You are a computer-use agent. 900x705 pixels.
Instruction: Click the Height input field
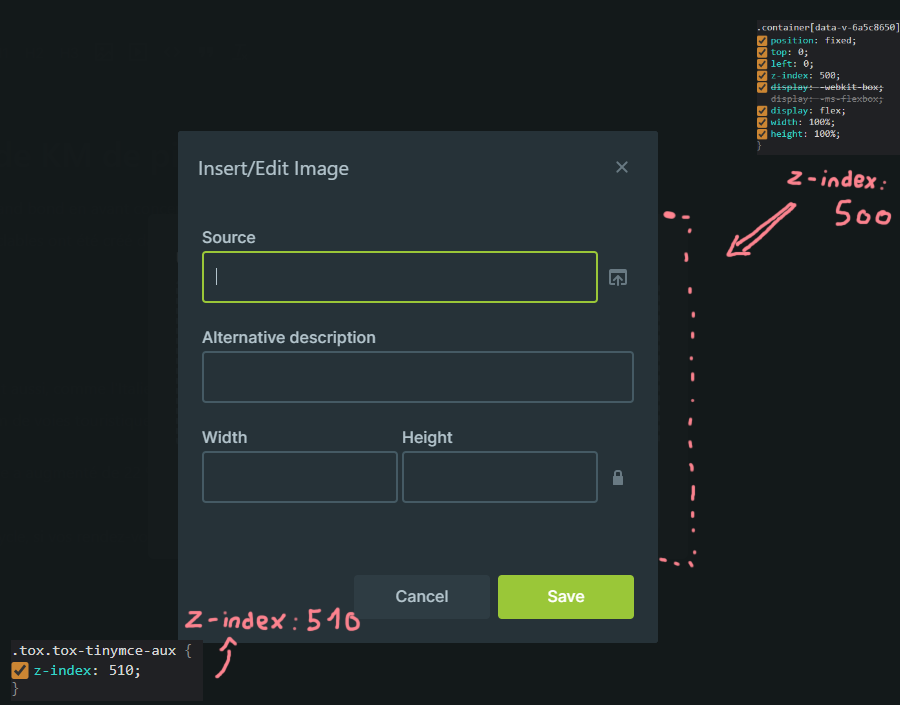499,477
